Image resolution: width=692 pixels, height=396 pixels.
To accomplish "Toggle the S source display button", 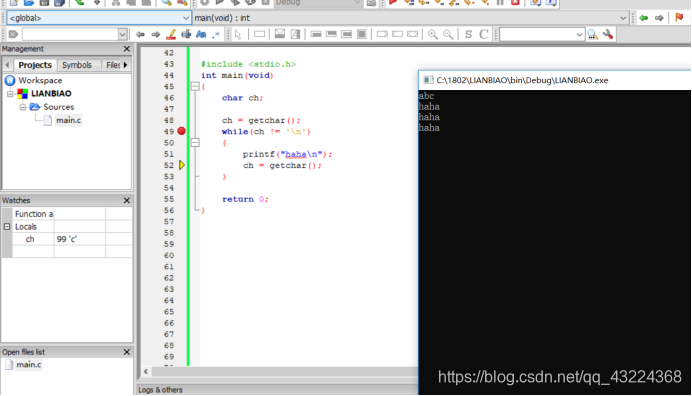I will pos(468,34).
